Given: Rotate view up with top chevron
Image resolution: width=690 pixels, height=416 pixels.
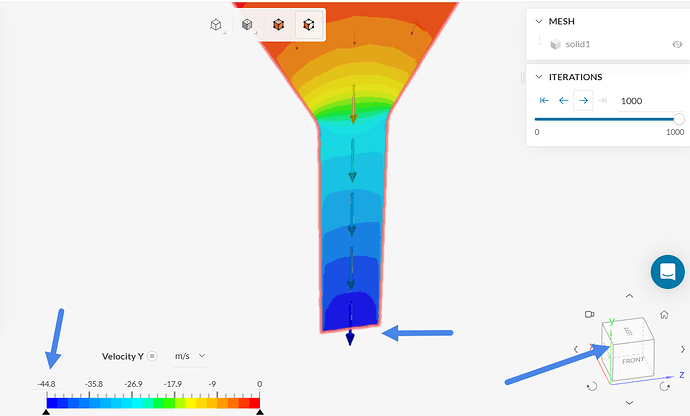Looking at the screenshot, I should (x=629, y=296).
